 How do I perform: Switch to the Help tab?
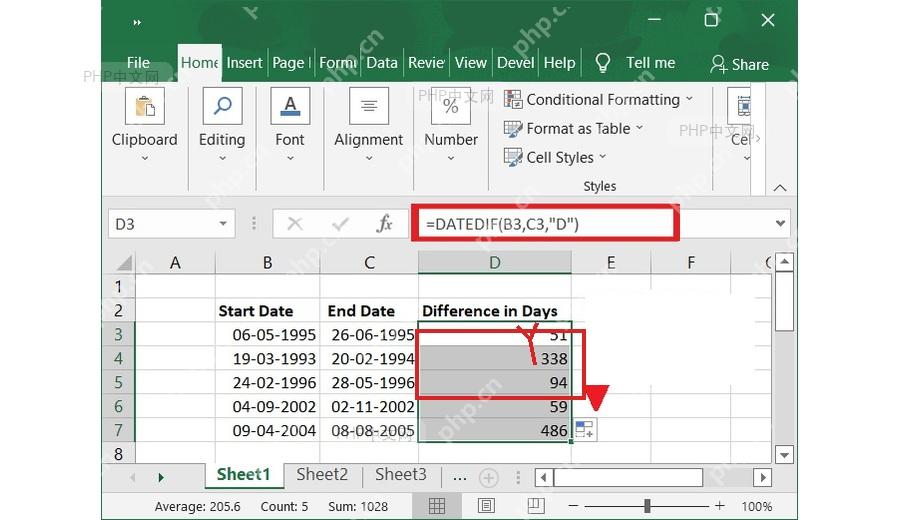559,63
